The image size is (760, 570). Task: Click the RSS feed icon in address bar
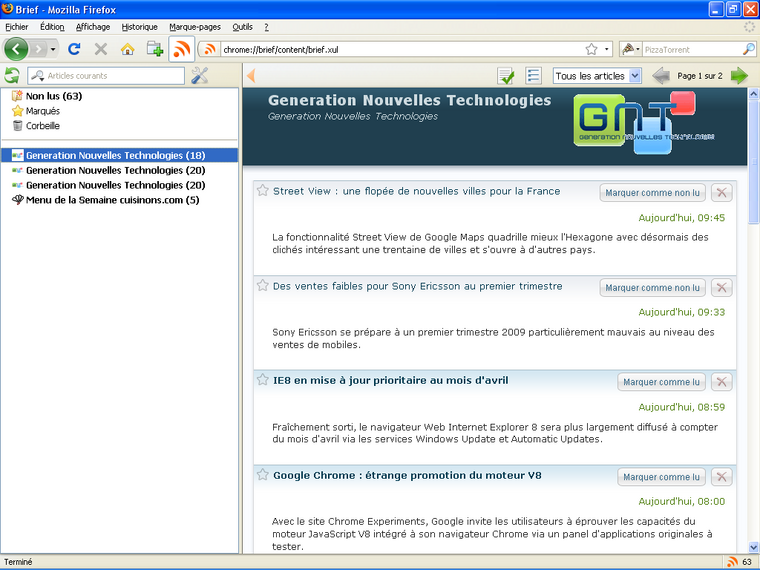coord(210,49)
